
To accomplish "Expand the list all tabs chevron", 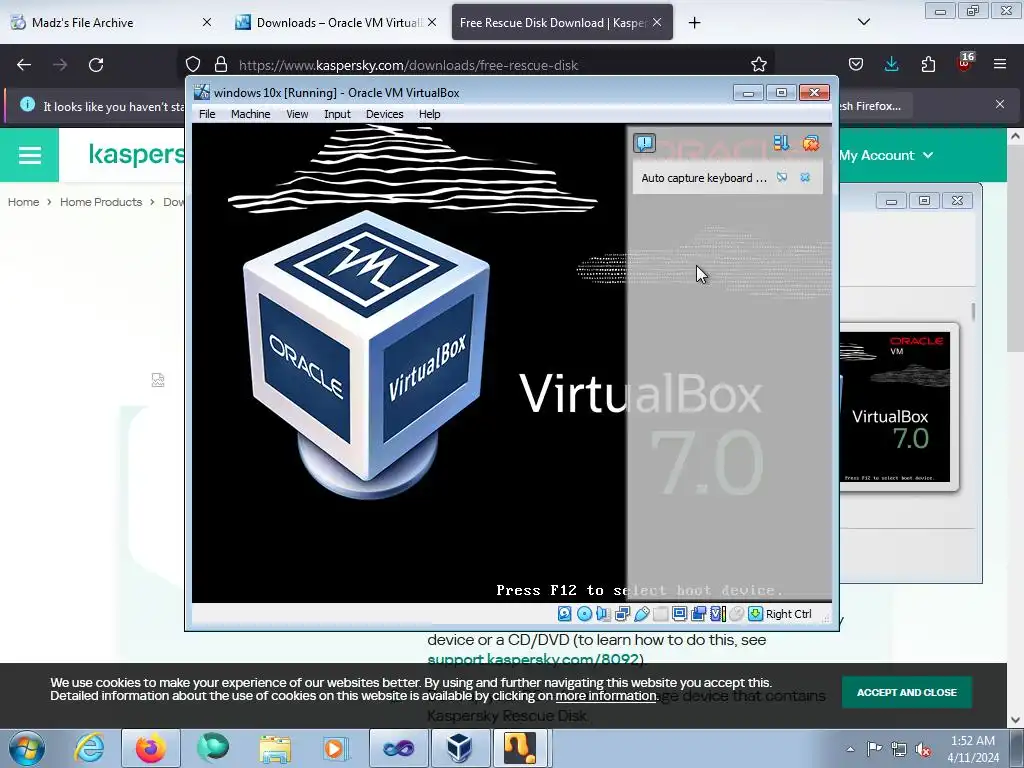I will point(863,22).
